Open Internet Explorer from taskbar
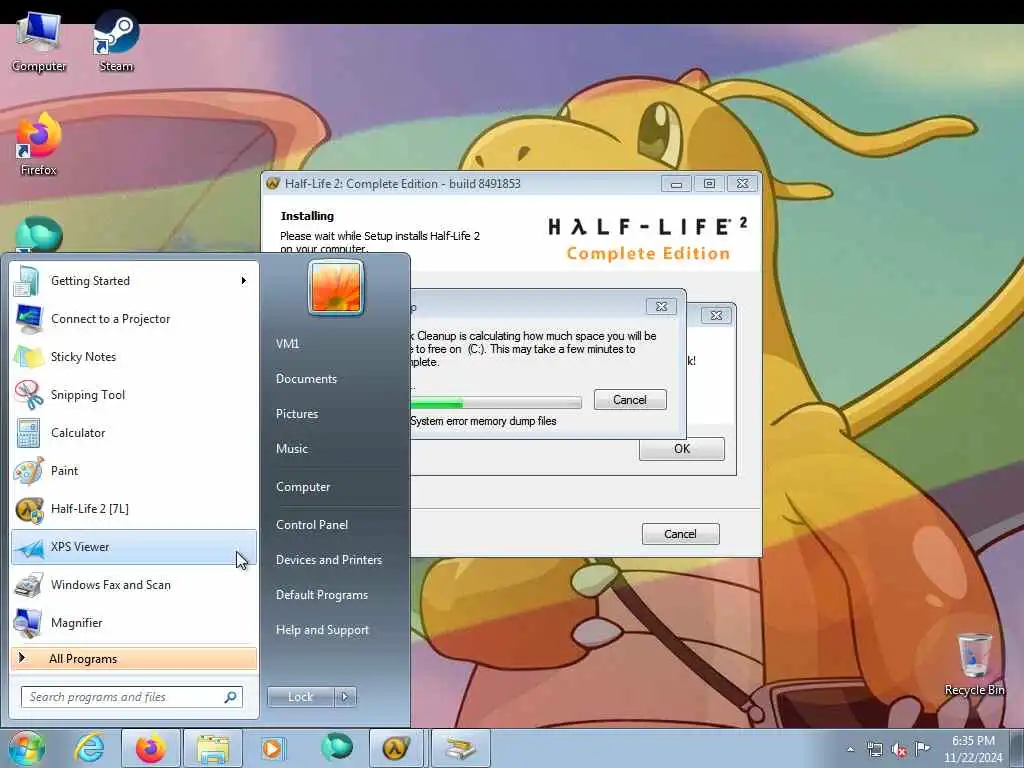Screen dimensions: 1024x768 [x=89, y=748]
